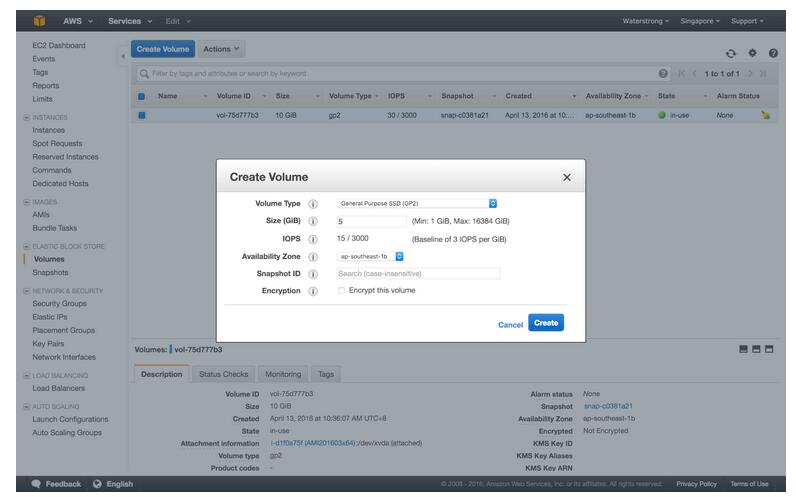Click the Feedback speech bubble icon
This screenshot has height=497, width=796.
pos(36,484)
